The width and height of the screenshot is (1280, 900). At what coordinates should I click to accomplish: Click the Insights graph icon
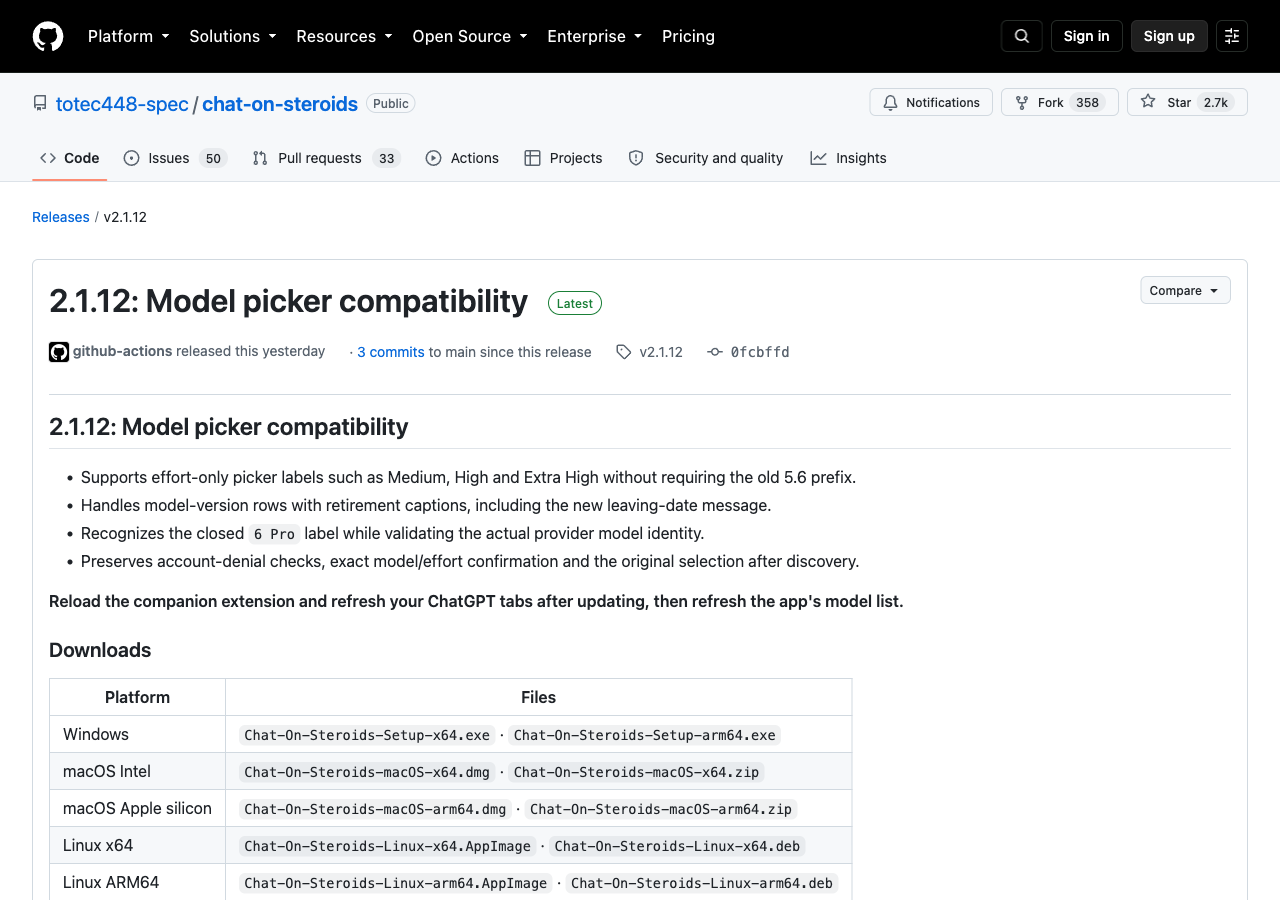[818, 158]
